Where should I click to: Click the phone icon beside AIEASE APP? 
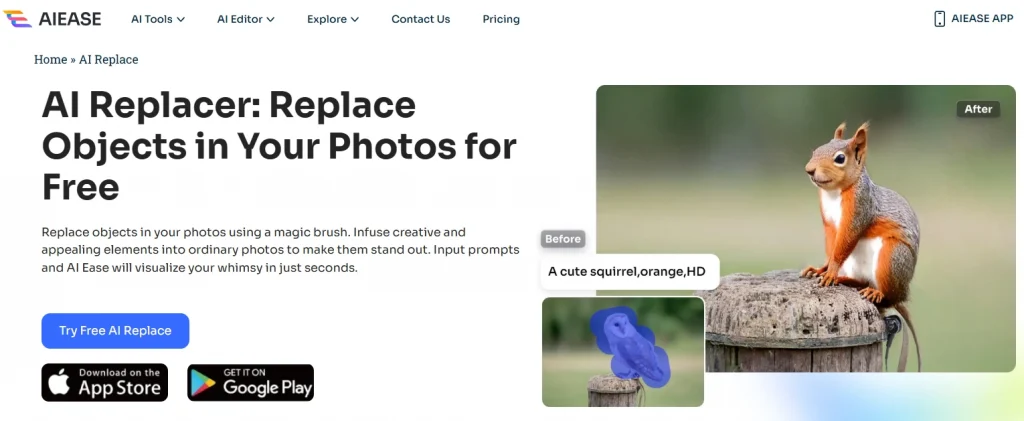coord(939,19)
